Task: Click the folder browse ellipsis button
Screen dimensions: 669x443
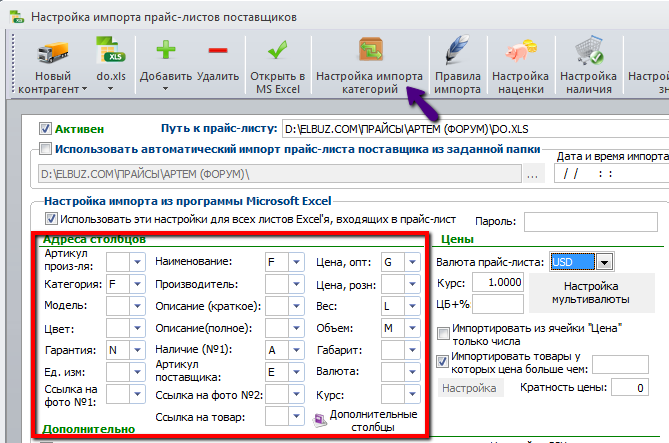Action: (533, 174)
